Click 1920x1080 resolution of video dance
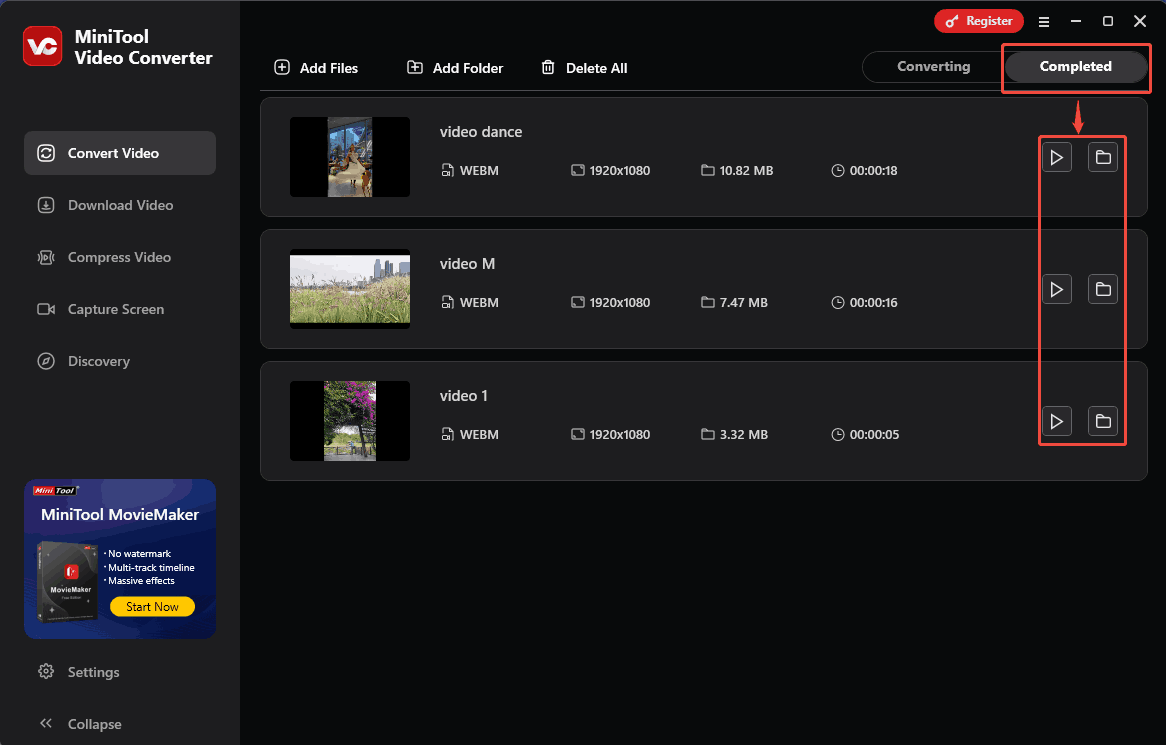This screenshot has width=1166, height=745. pyautogui.click(x=619, y=170)
